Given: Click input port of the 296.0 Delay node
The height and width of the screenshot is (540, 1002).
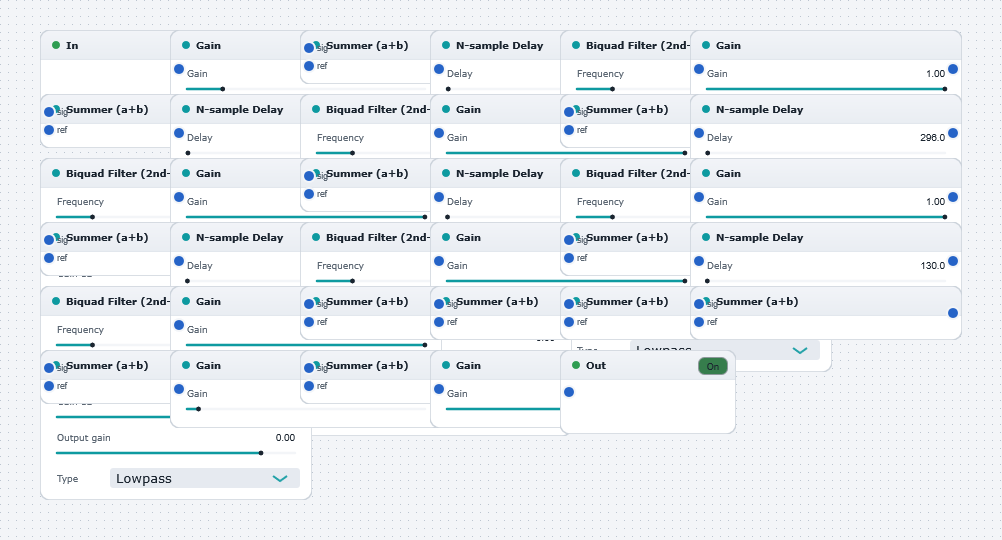Looking at the screenshot, I should click(x=699, y=133).
